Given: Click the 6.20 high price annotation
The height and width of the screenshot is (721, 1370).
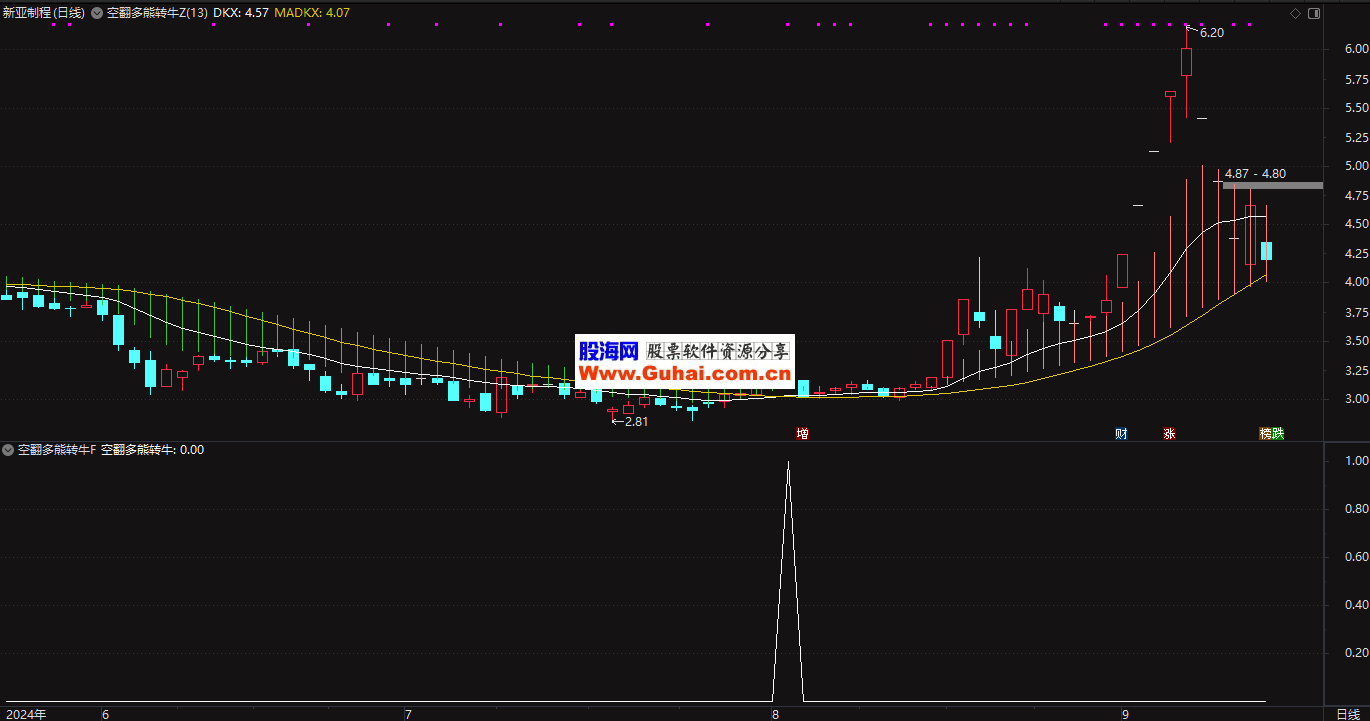Looking at the screenshot, I should point(1211,32).
